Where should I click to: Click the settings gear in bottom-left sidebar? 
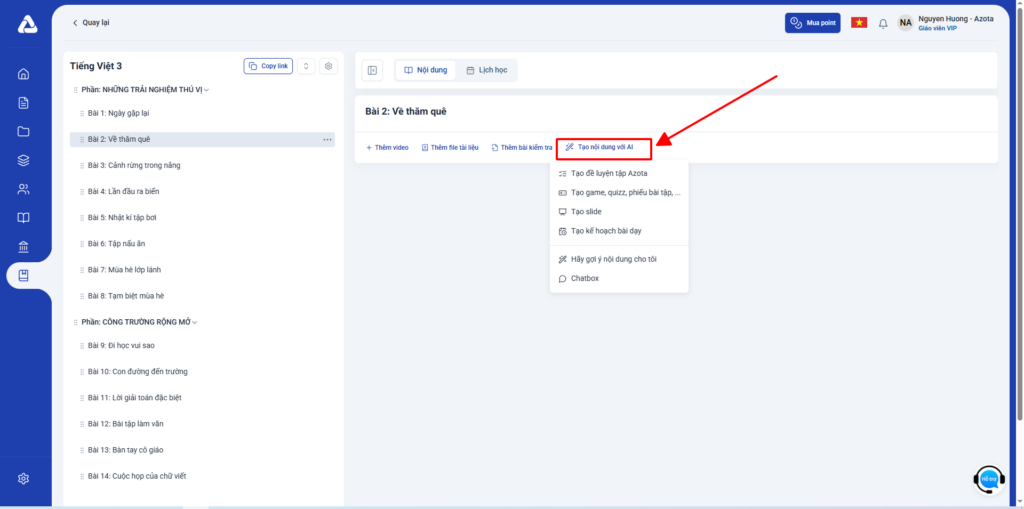click(24, 479)
